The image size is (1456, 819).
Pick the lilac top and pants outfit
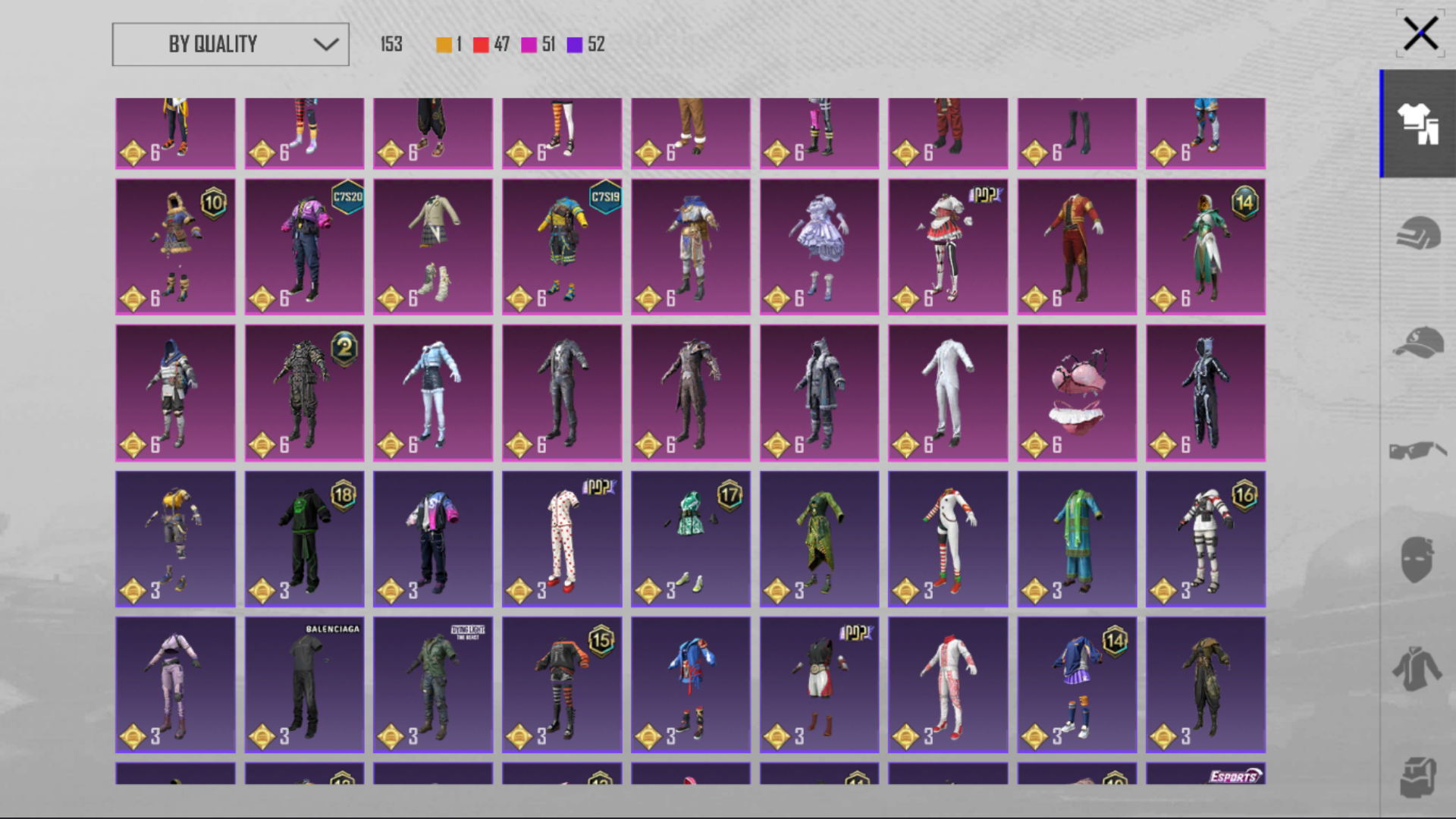(x=175, y=685)
